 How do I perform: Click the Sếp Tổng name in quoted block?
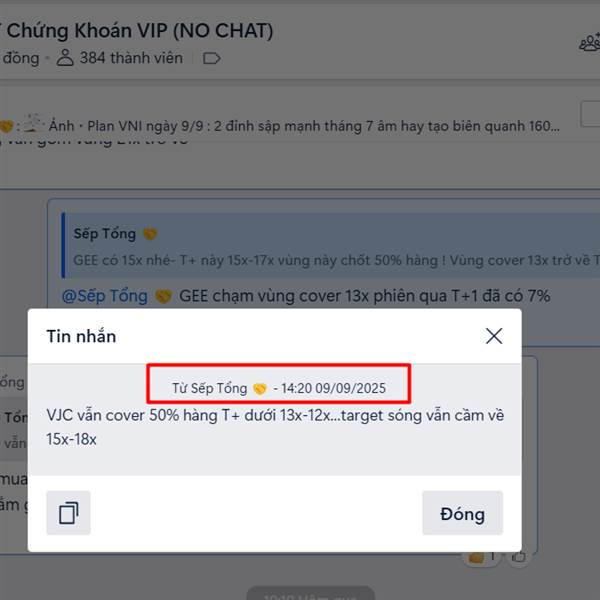point(104,233)
